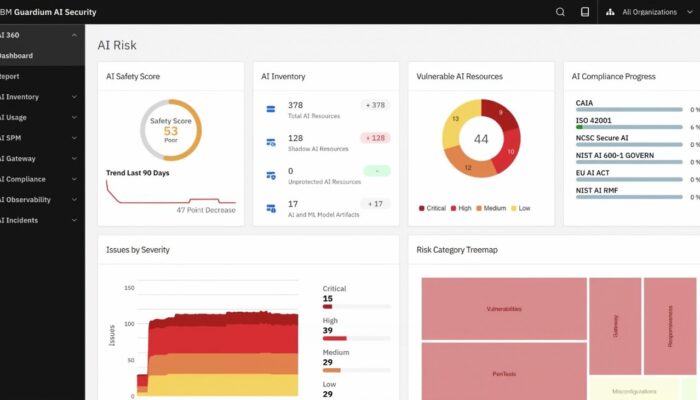
Task: Click the PenTests treemap tile
Action: click(504, 371)
